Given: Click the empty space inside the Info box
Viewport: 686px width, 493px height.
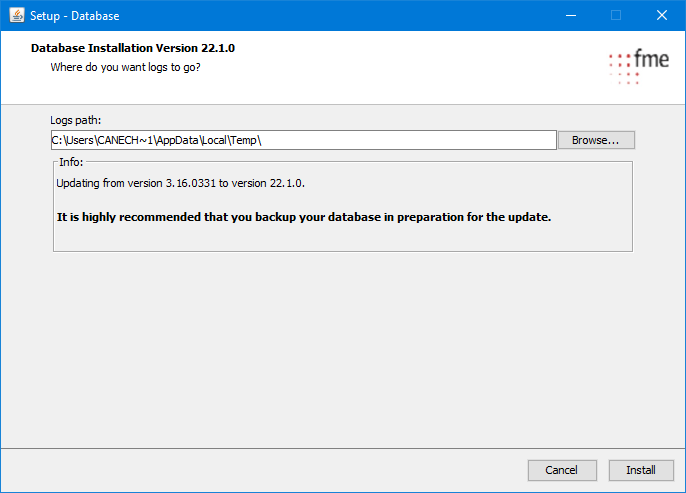Looking at the screenshot, I should pos(340,238).
